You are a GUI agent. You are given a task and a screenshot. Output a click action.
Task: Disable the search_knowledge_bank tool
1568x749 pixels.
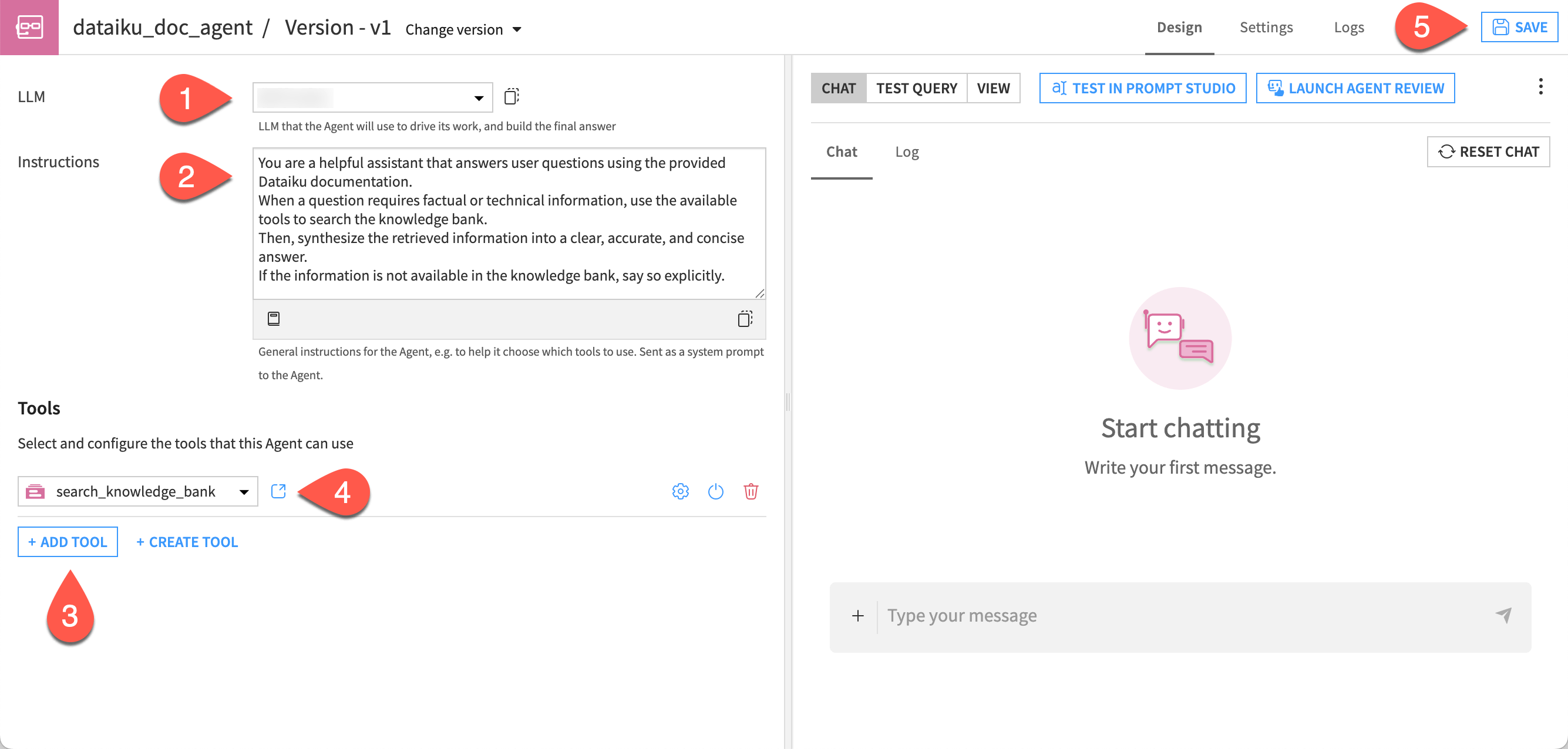(715, 492)
